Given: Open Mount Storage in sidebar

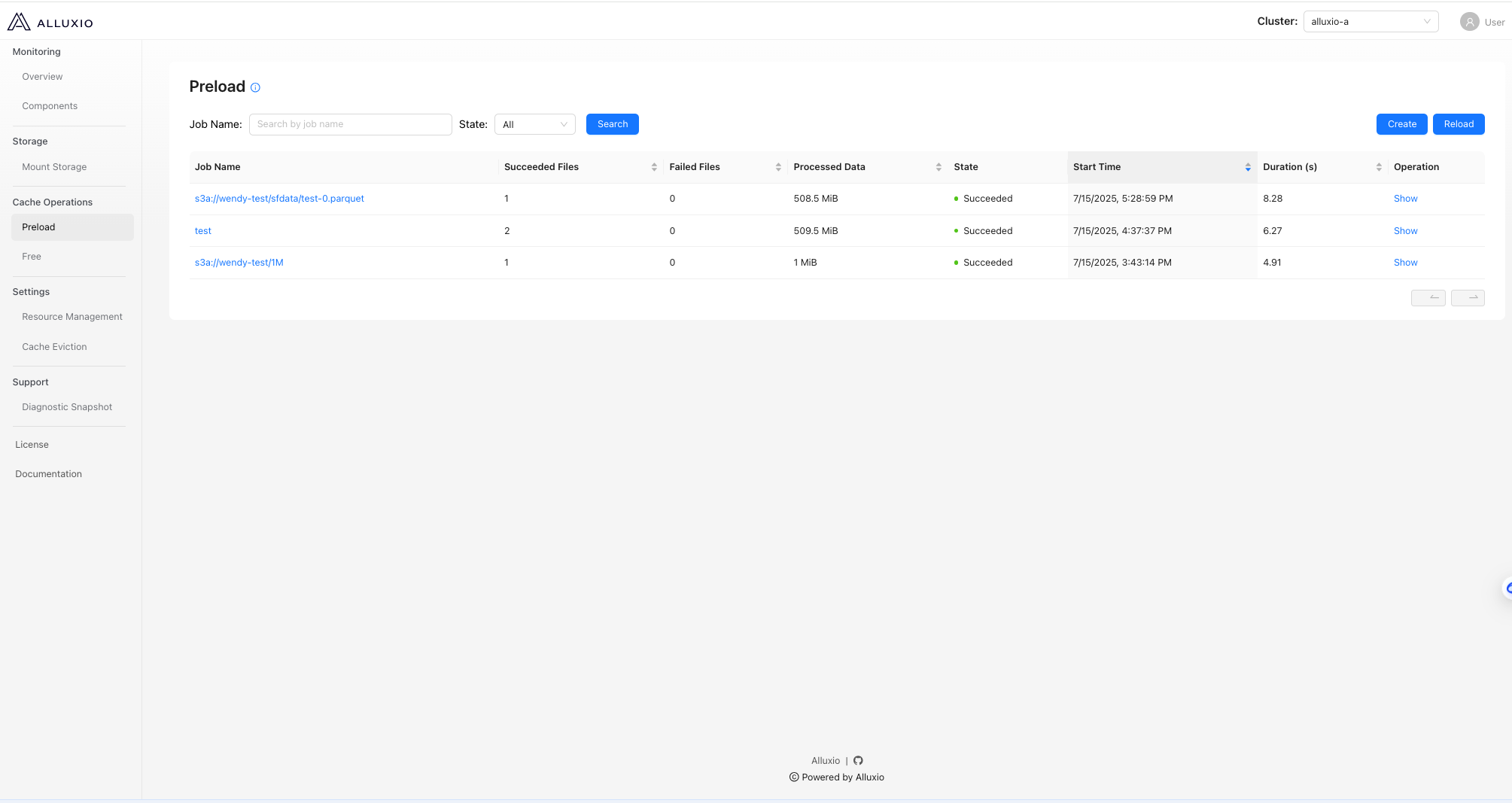Looking at the screenshot, I should [54, 167].
